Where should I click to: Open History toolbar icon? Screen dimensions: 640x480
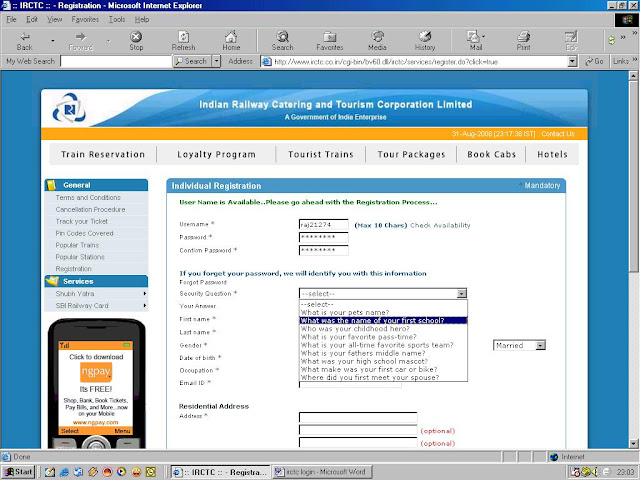pos(425,41)
